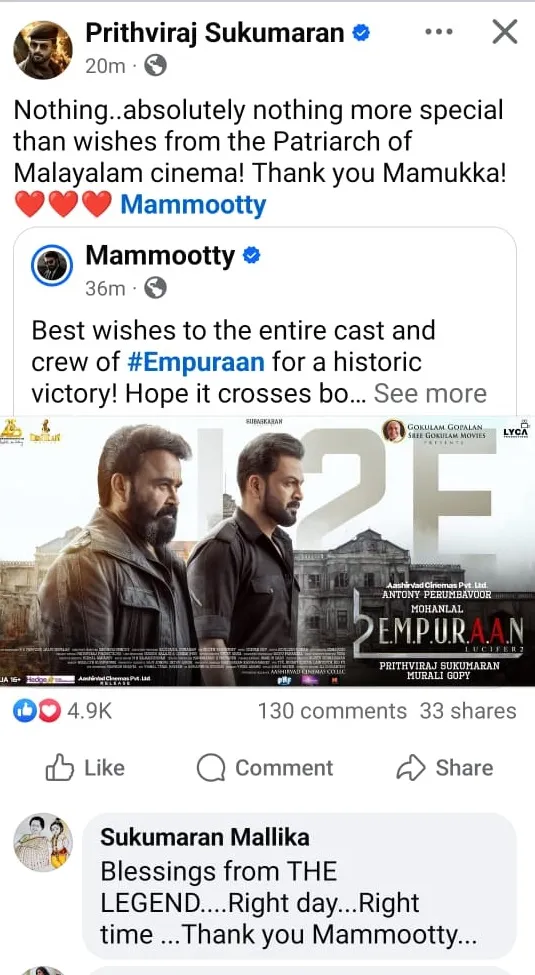Open Mammootty's circular profile avatar

(52, 266)
